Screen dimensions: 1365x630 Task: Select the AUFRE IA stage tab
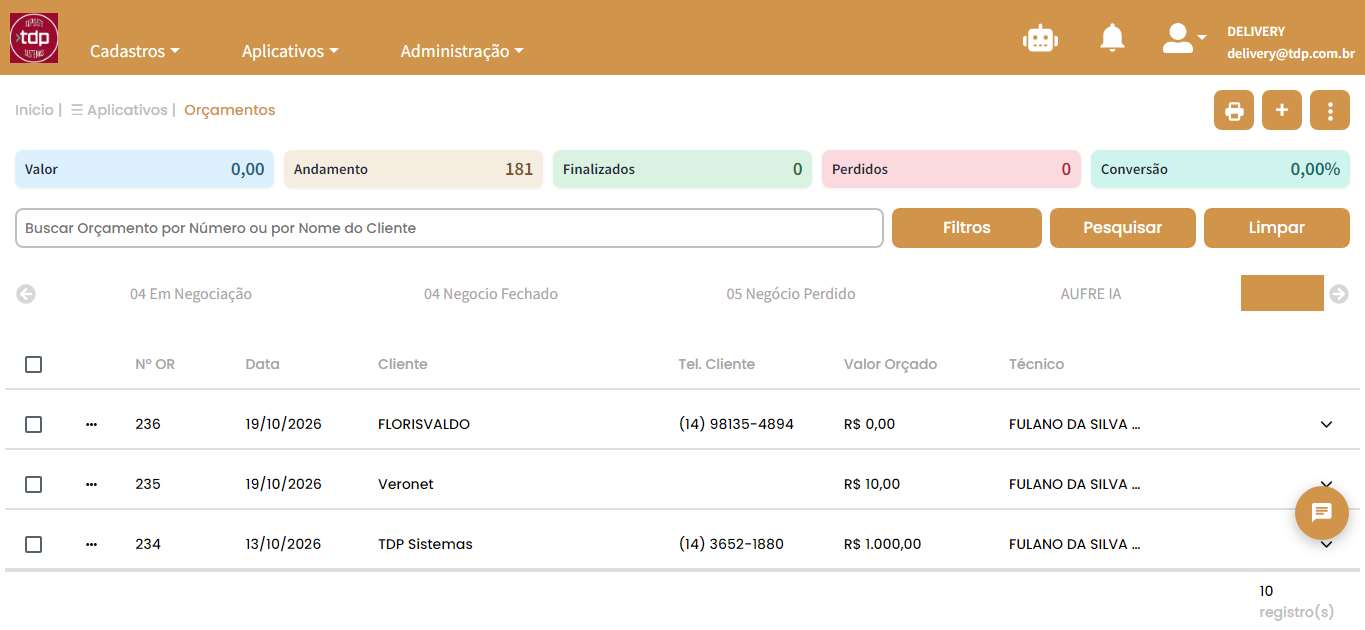[x=1091, y=294]
